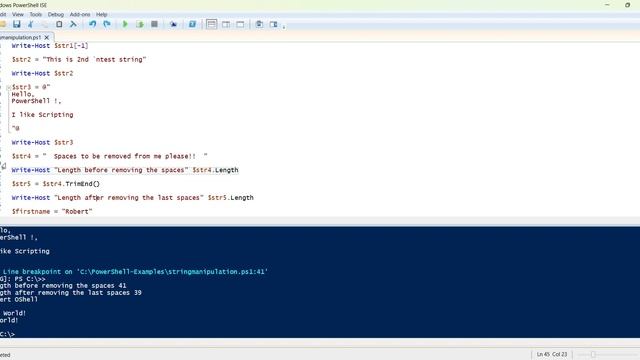Show Command Window icon
The width and height of the screenshot is (640, 360).
(x=259, y=24)
